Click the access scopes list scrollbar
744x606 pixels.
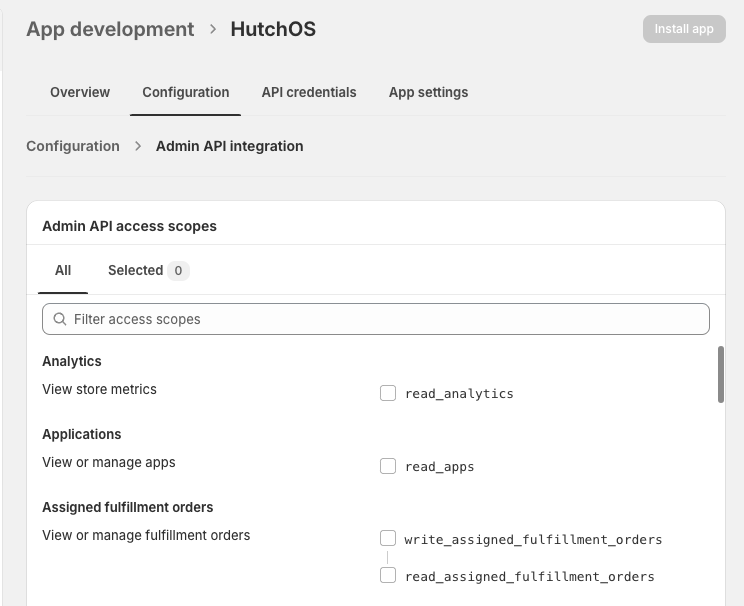click(x=720, y=375)
